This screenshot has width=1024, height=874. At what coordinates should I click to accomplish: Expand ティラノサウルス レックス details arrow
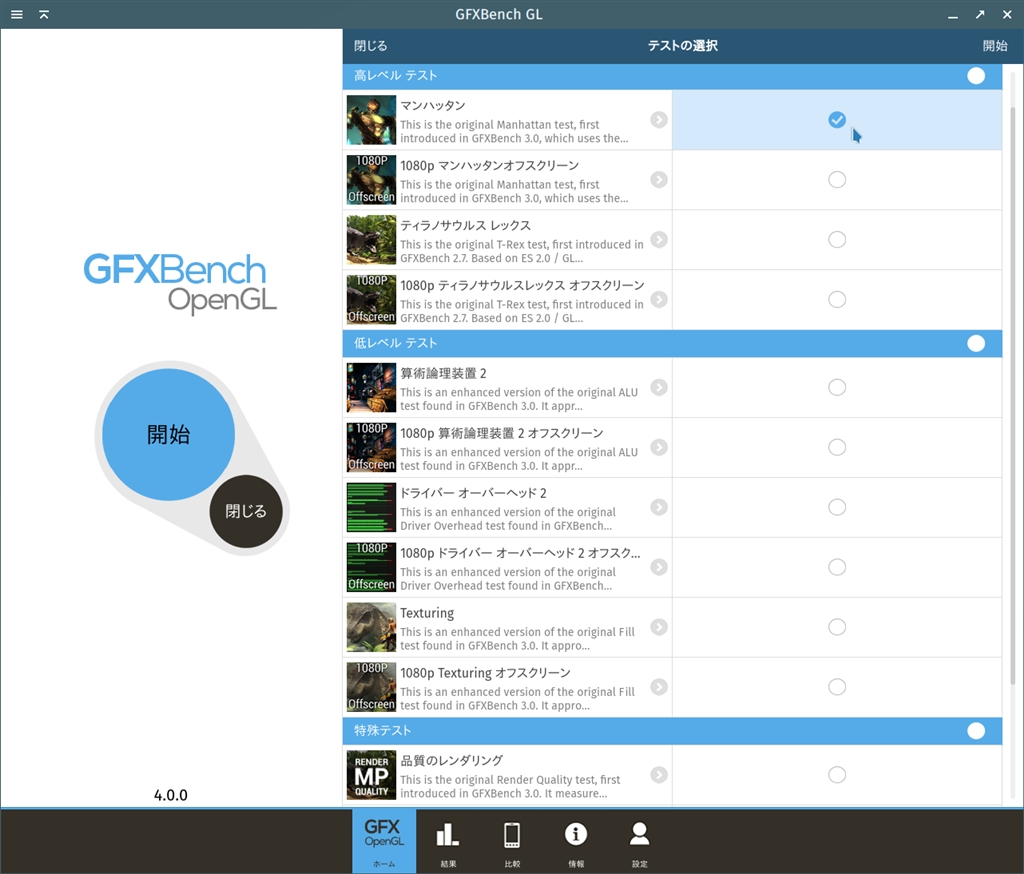pos(659,240)
